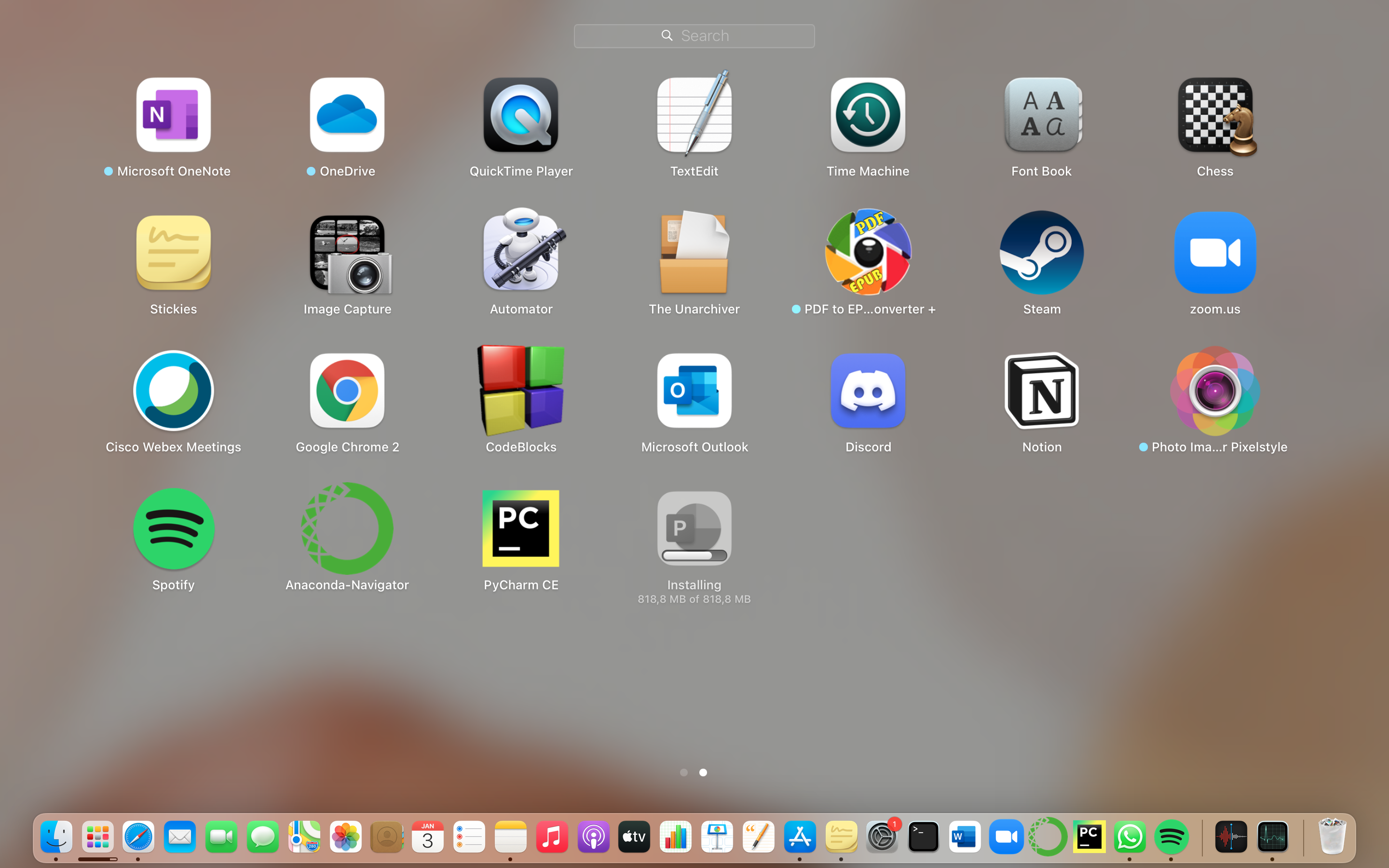
Task: Launch PyCharm CE from grid
Action: tap(520, 528)
